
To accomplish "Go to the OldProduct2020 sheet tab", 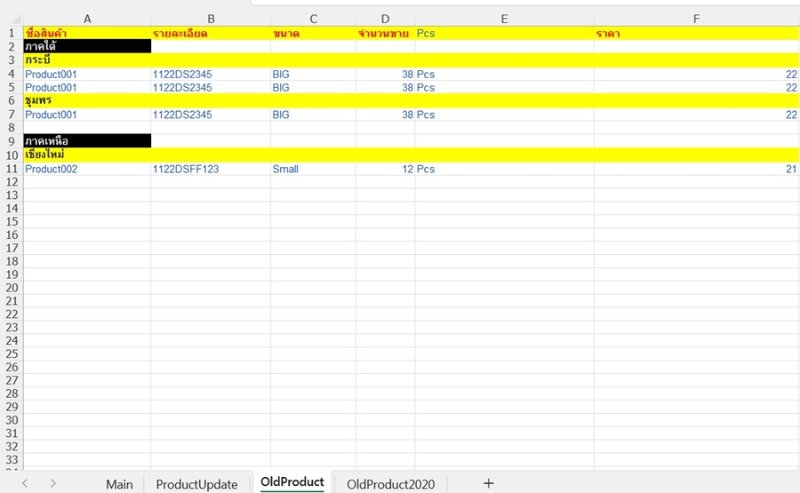I will click(391, 484).
